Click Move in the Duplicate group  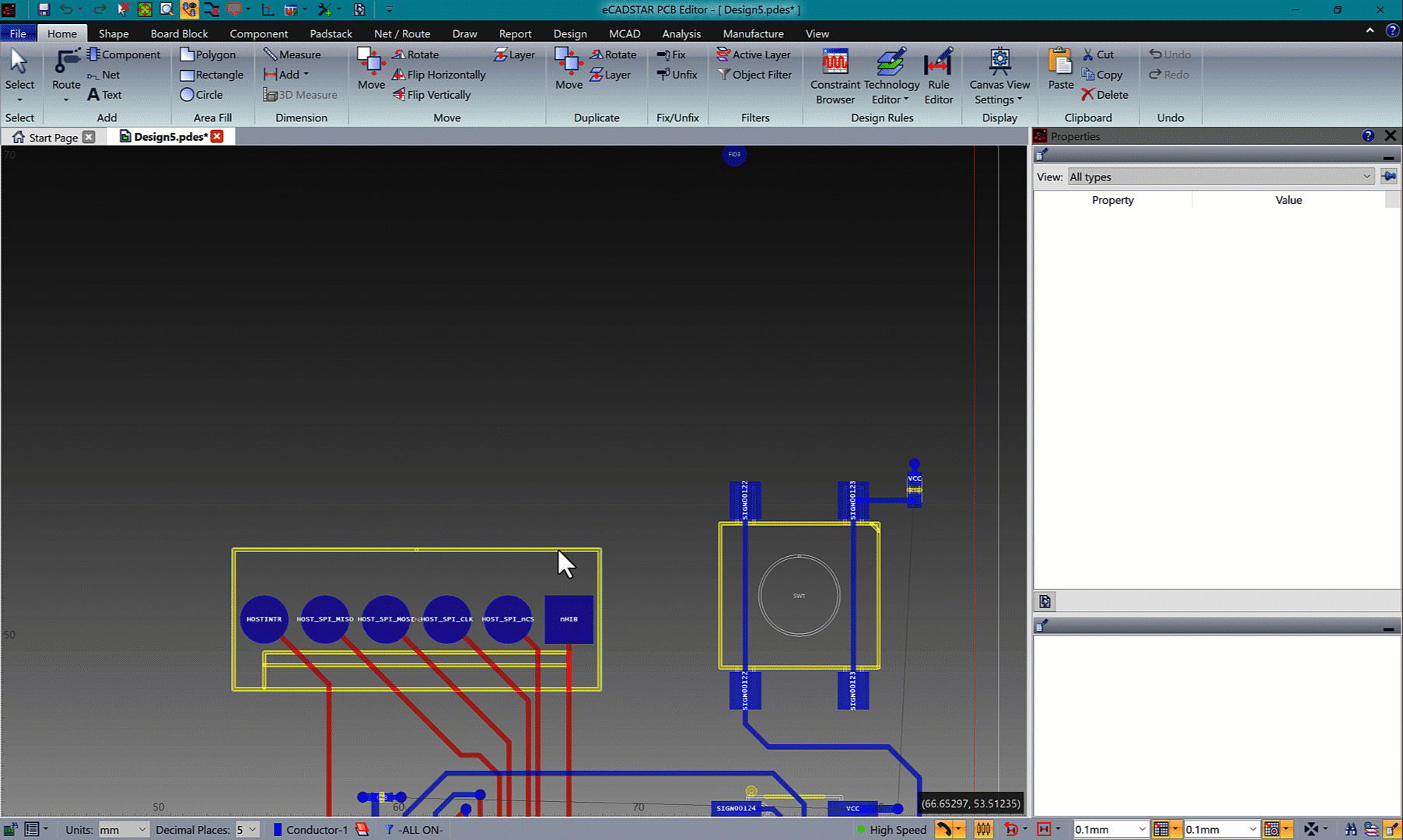[x=569, y=69]
